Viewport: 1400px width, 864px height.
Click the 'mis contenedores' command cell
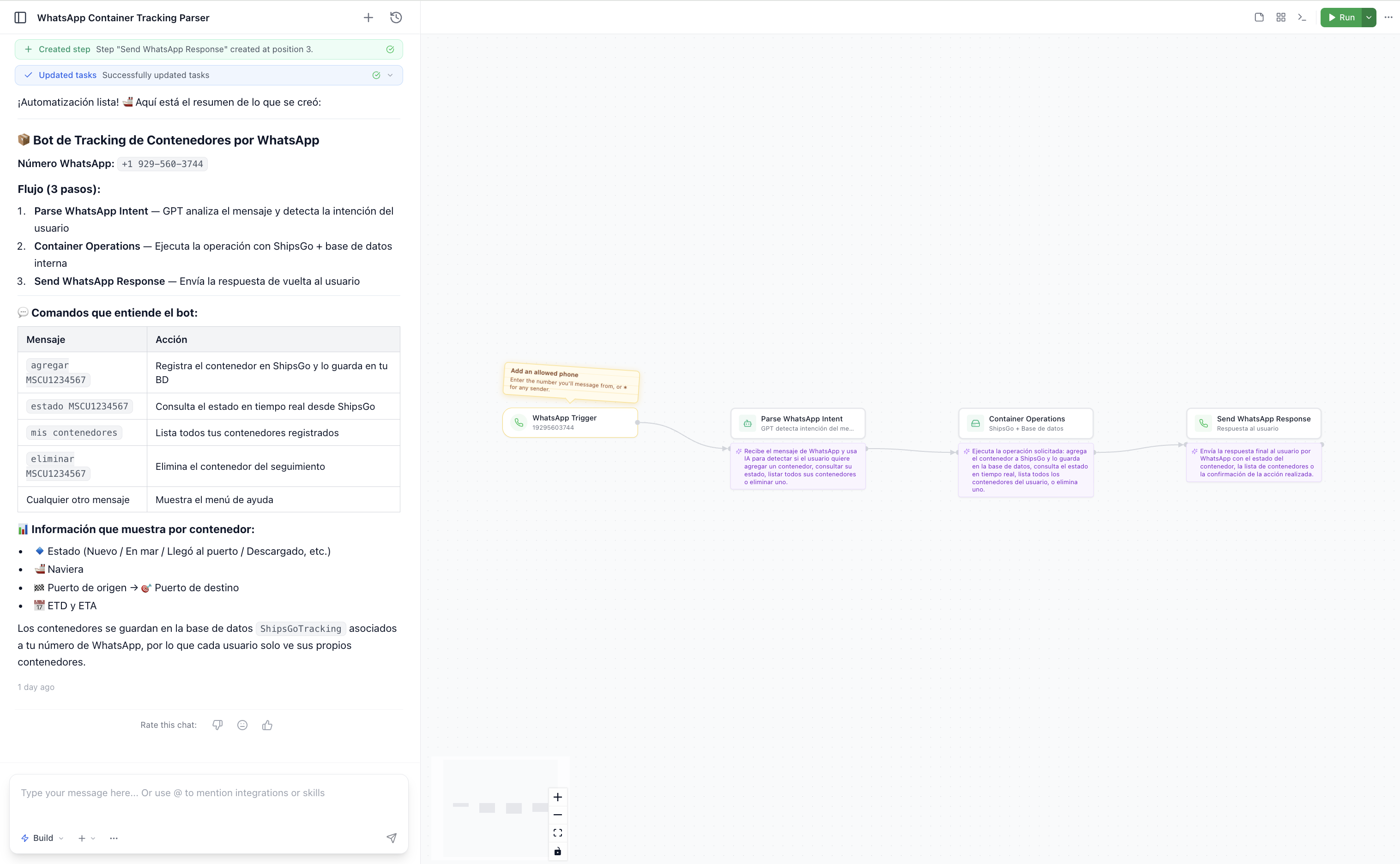point(82,432)
